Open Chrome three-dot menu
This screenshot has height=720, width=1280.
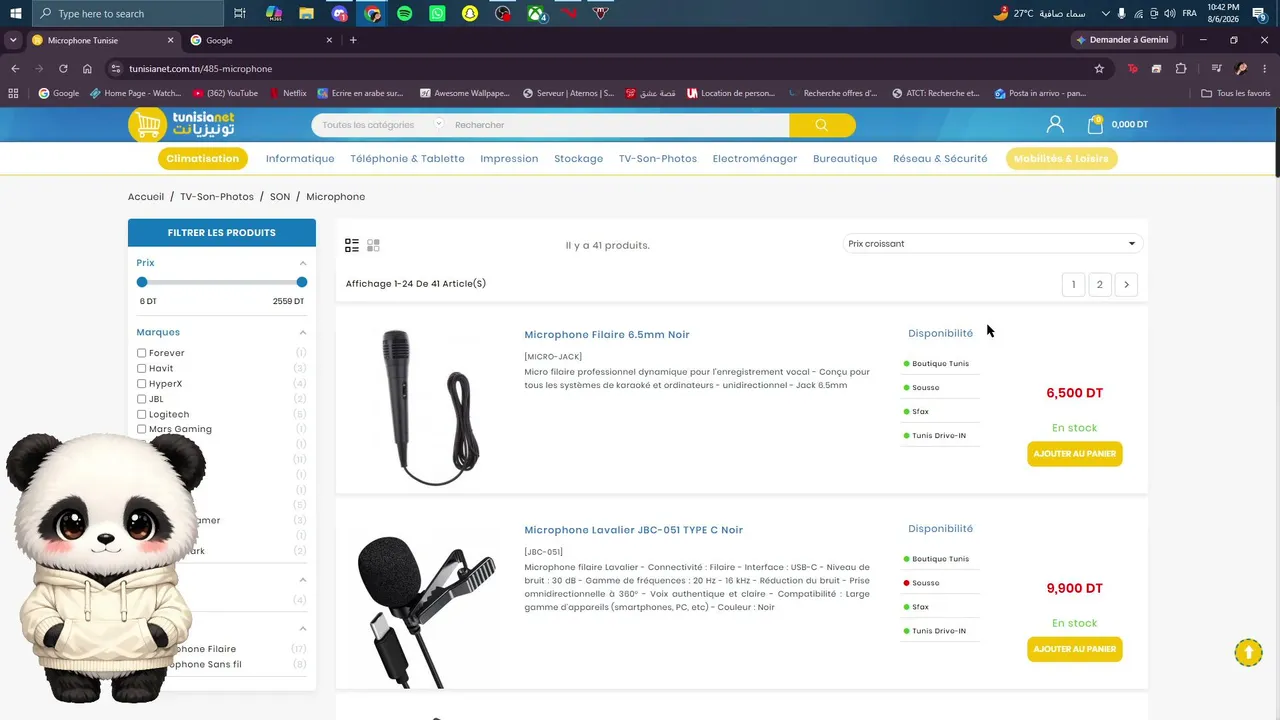click(1265, 69)
